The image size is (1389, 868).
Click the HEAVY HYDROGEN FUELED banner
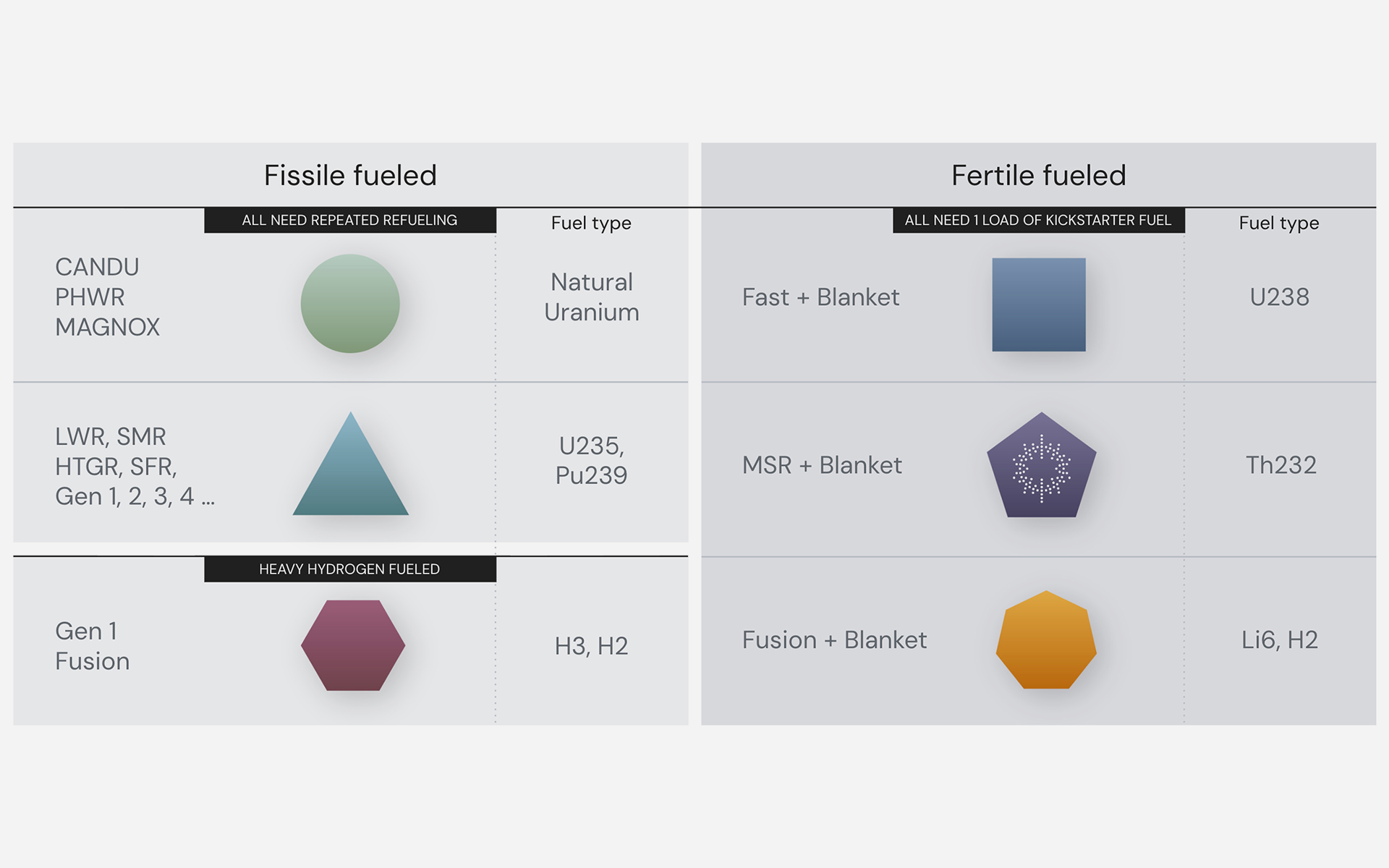point(350,569)
